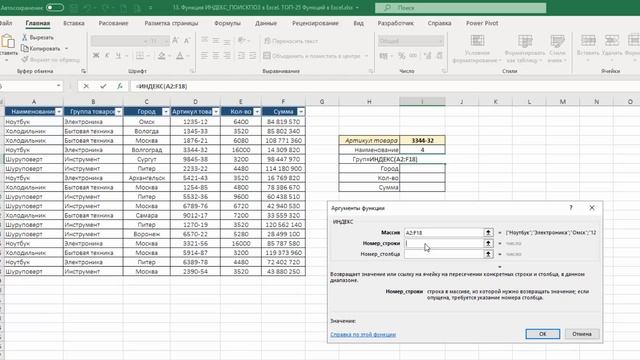Center text horizontally icon
Viewport: 640px width, 360px height.
[216, 56]
